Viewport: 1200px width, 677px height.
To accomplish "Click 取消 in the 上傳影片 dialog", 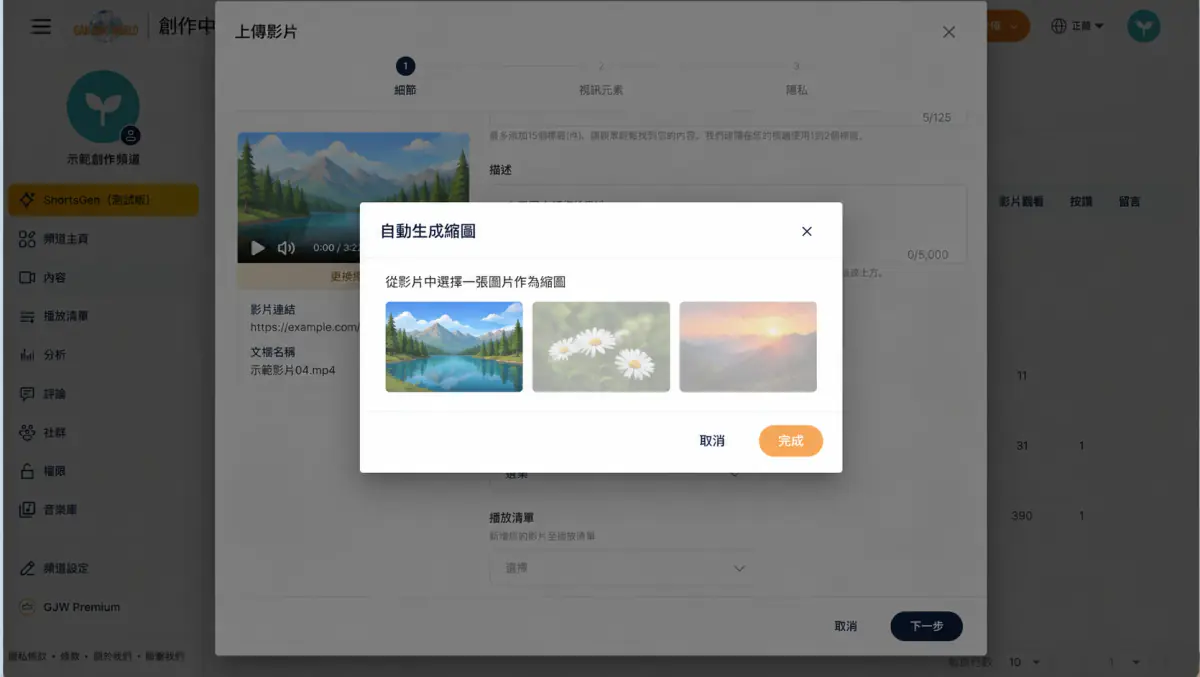I will coord(845,626).
